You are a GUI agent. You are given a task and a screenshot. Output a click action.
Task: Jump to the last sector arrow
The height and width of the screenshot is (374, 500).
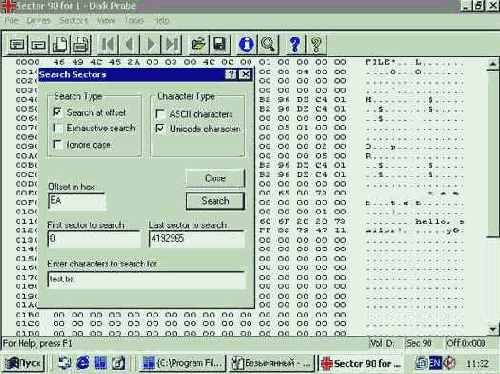(172, 44)
